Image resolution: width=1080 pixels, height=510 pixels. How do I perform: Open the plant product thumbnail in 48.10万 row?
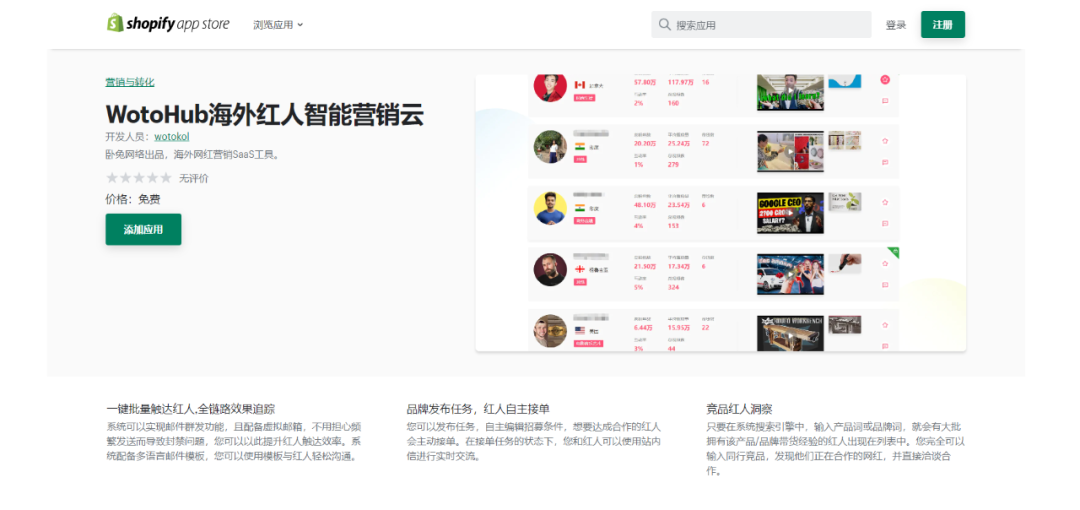(845, 201)
